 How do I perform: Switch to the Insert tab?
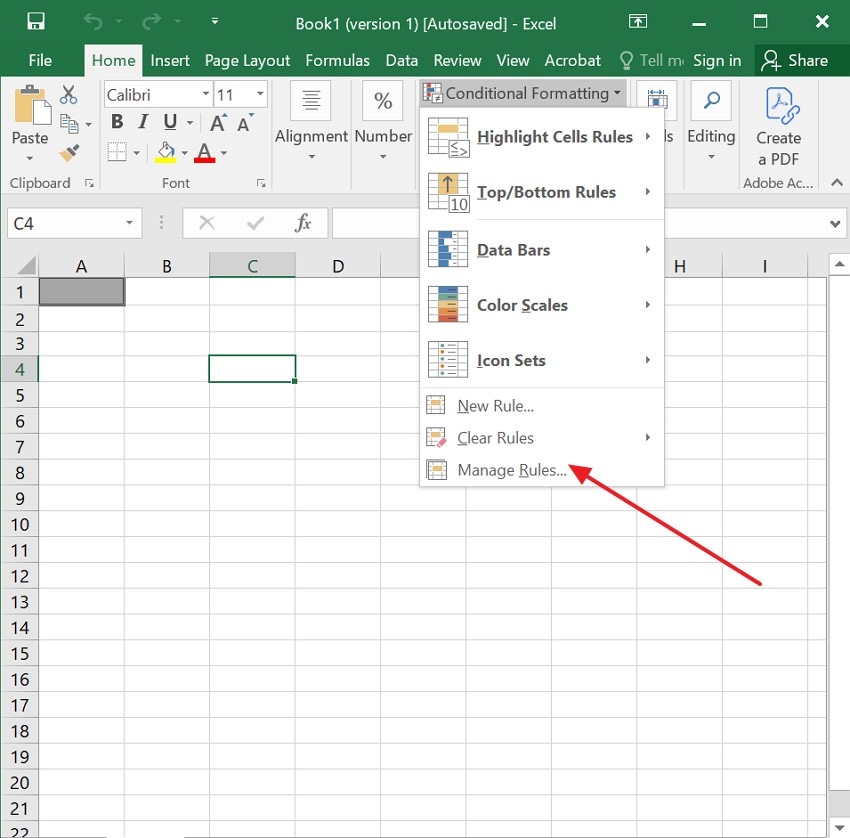point(170,60)
